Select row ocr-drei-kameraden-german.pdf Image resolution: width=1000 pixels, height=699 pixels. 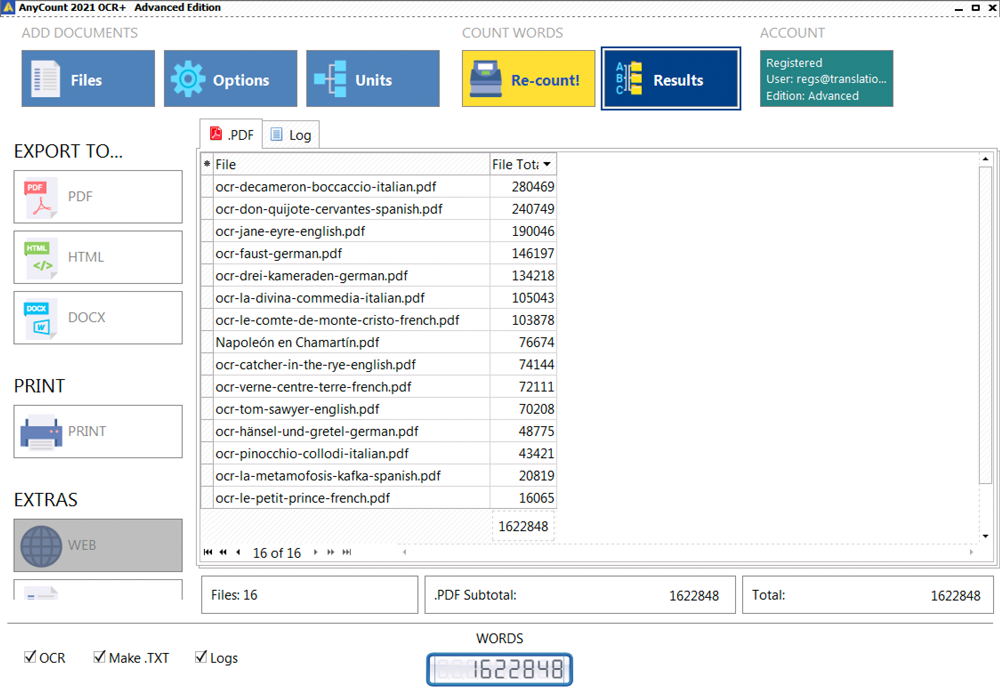pyautogui.click(x=378, y=276)
